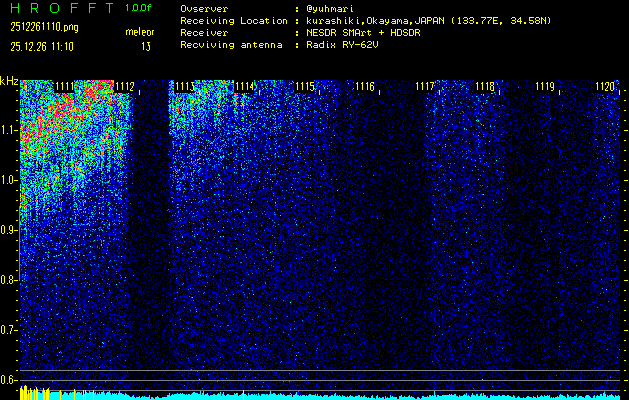Viewport: 629px width, 400px height.
Task: Click the 1120 time marker label
Action: point(605,86)
